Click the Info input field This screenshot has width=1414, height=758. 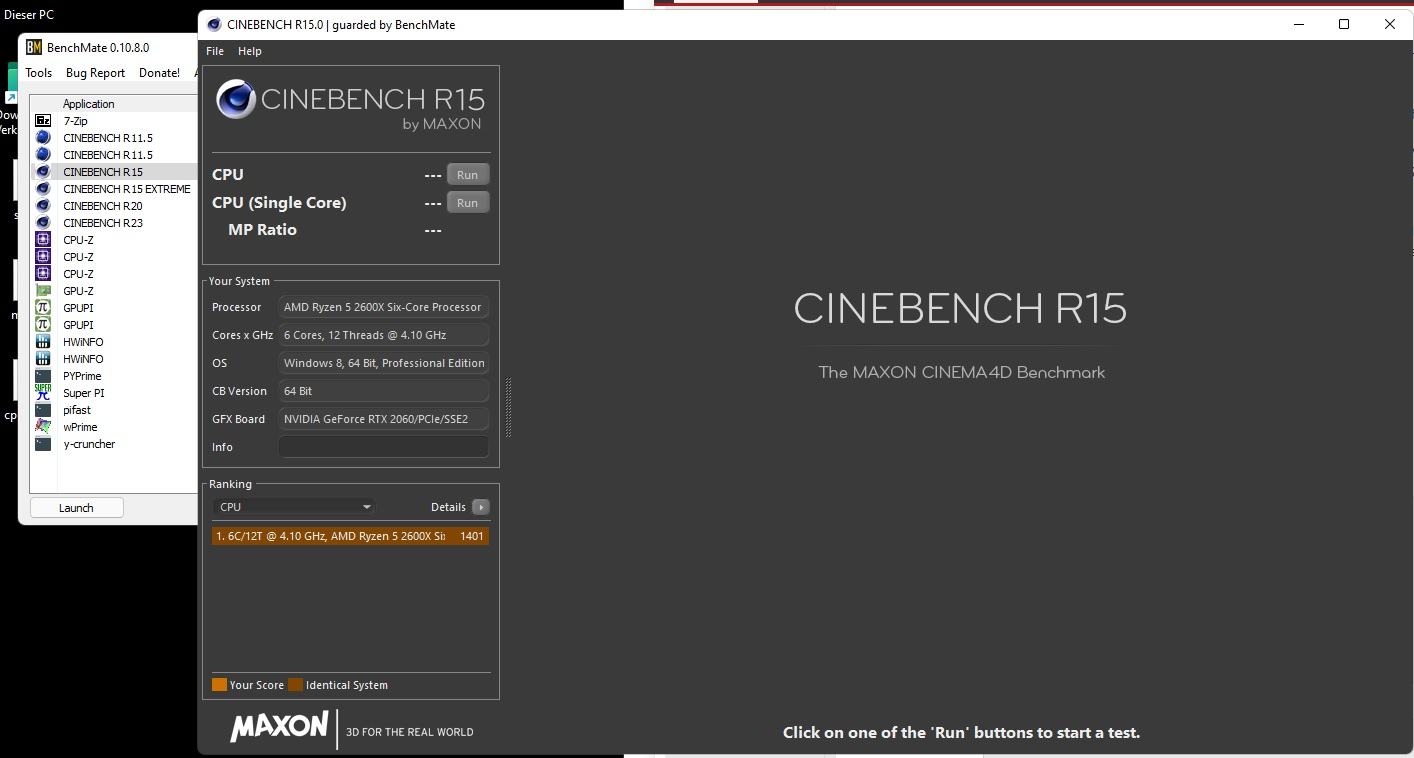tap(384, 447)
